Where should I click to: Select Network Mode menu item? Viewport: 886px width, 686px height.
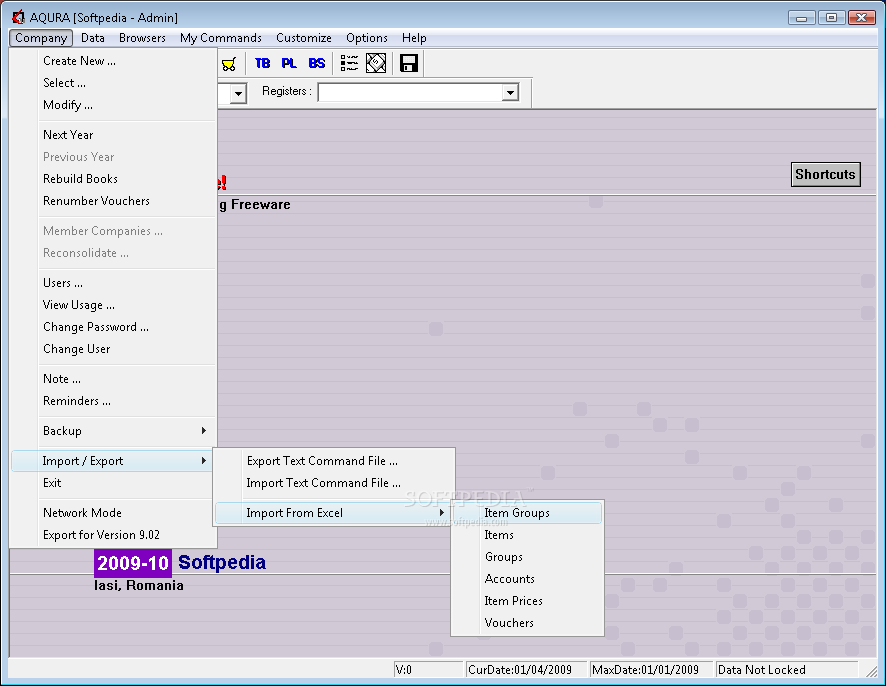pos(113,513)
